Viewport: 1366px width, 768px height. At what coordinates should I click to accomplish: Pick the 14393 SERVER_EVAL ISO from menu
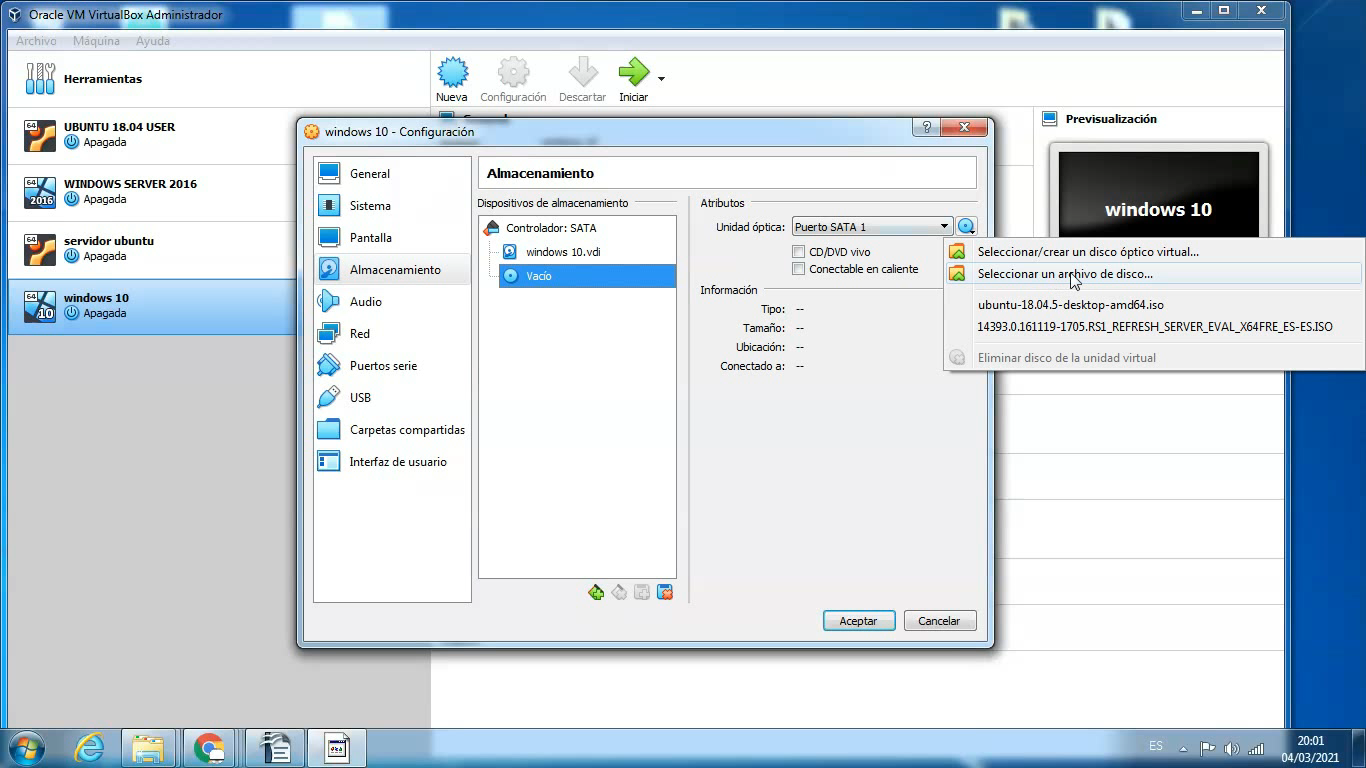(x=1155, y=327)
